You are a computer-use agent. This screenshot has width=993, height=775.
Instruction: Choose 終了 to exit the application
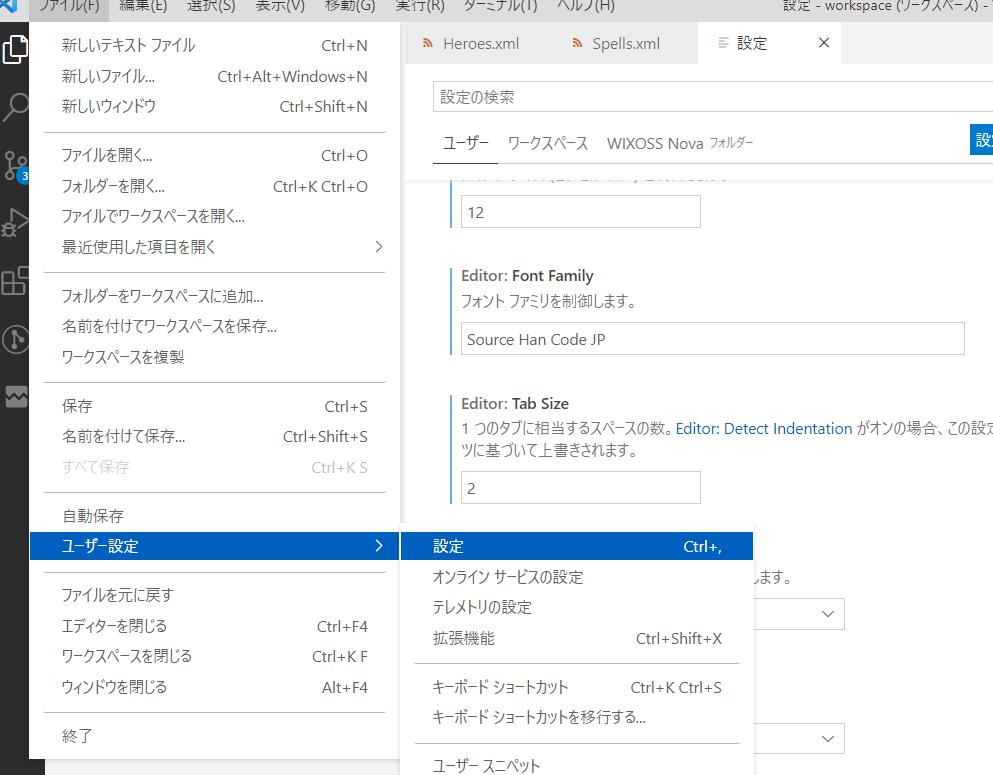215,736
